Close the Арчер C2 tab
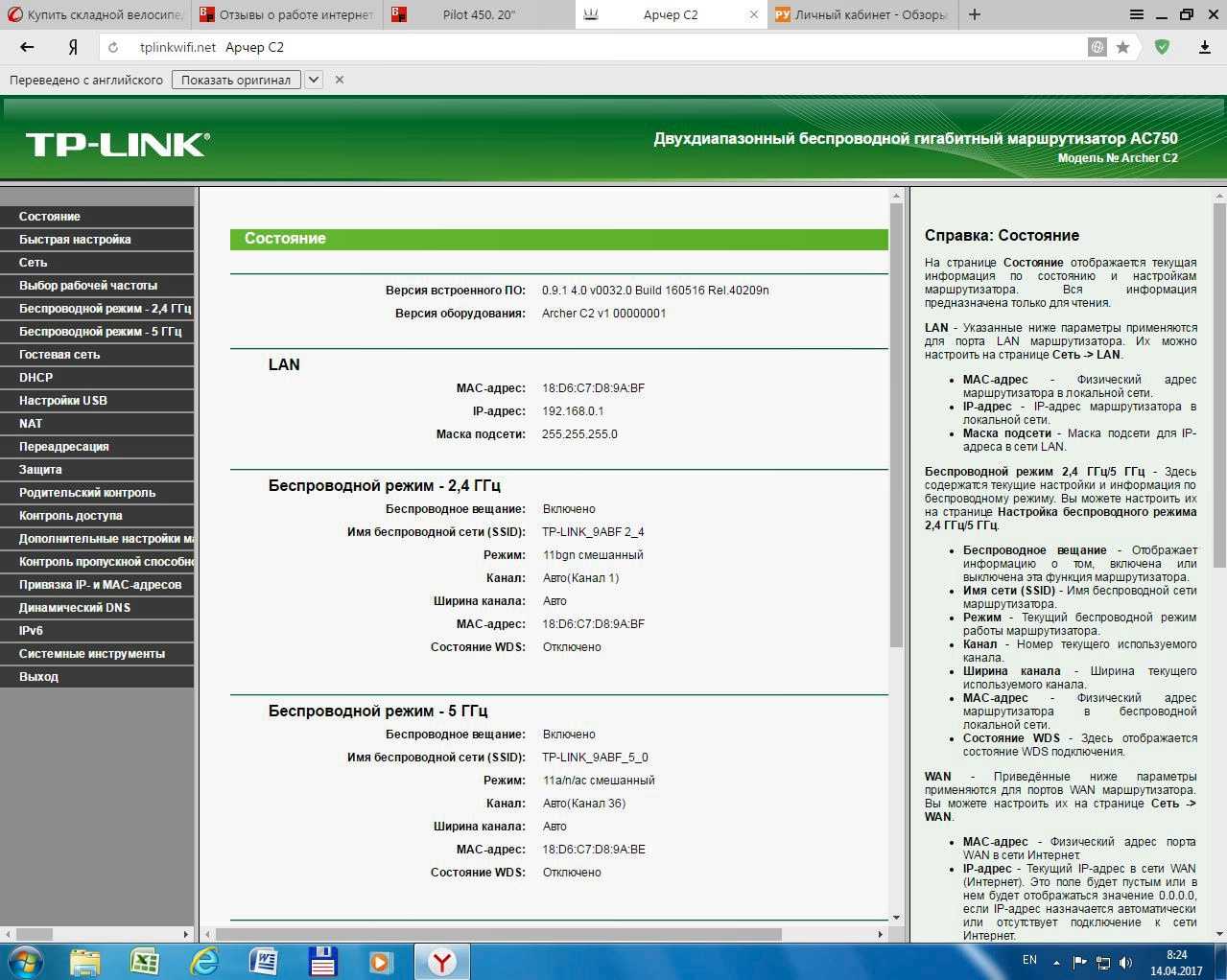This screenshot has width=1227, height=980. [x=754, y=14]
